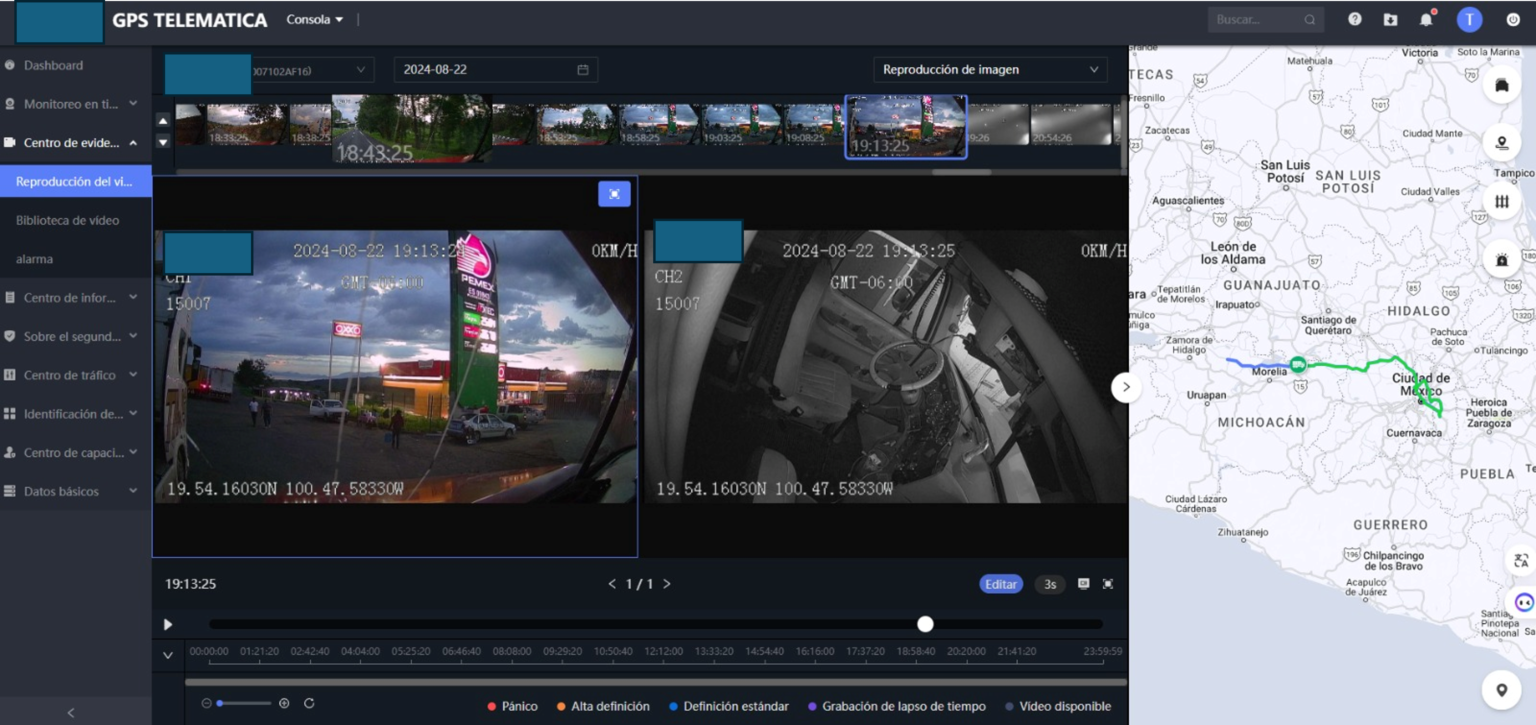The image size is (1536, 725).
Task: Click the fullscreen icon on camera CH1
Action: pos(614,194)
